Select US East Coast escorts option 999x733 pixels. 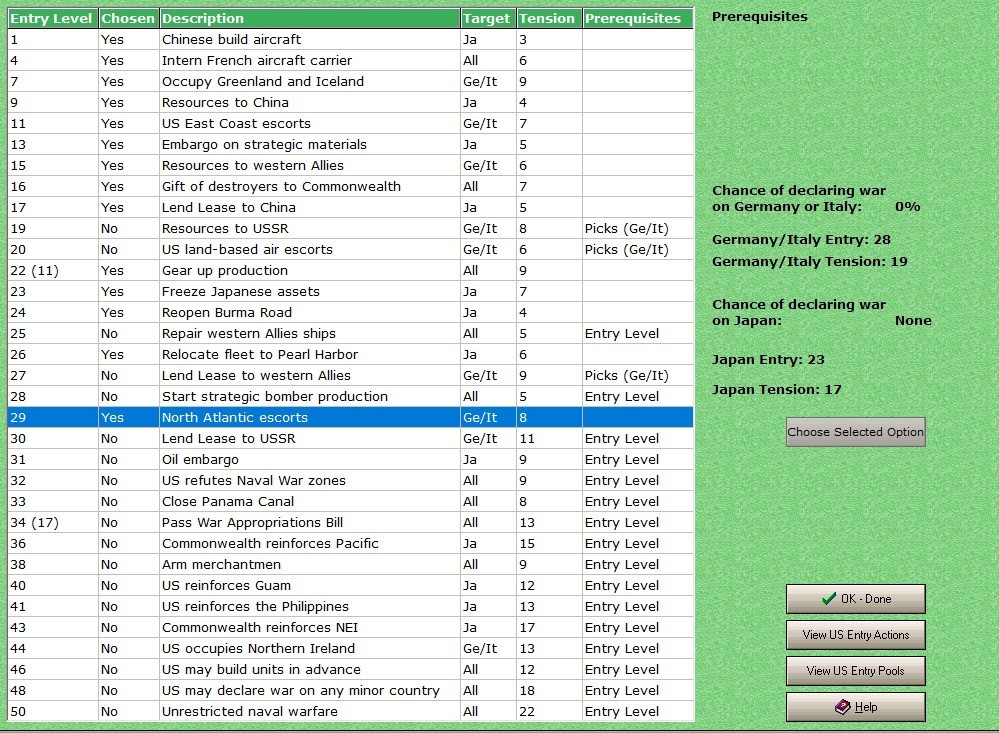pos(350,124)
